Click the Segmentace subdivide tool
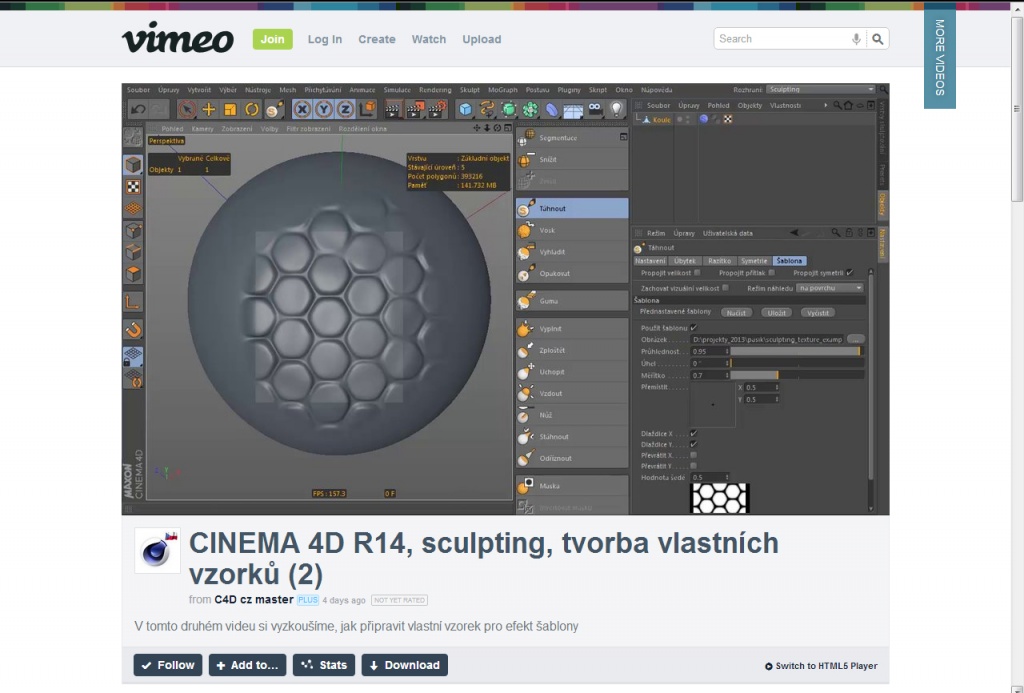Image resolution: width=1024 pixels, height=693 pixels. click(x=572, y=138)
